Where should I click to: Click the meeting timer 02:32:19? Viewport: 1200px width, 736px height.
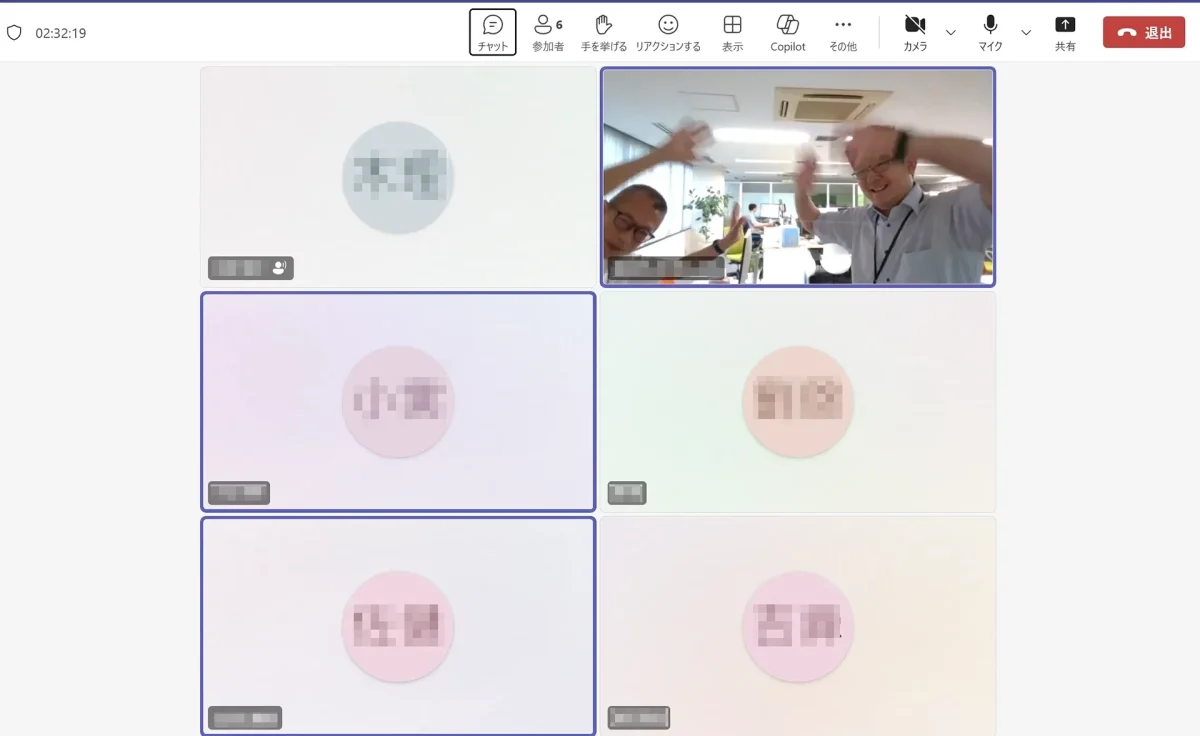(x=61, y=33)
